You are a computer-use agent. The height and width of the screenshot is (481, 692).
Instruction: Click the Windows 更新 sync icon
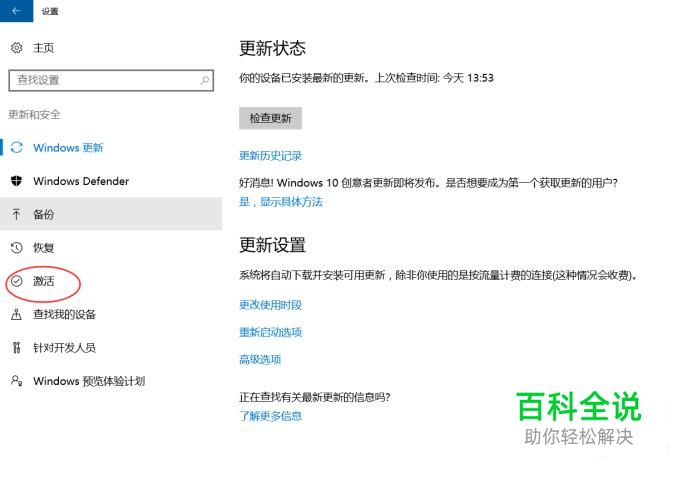tap(16, 147)
